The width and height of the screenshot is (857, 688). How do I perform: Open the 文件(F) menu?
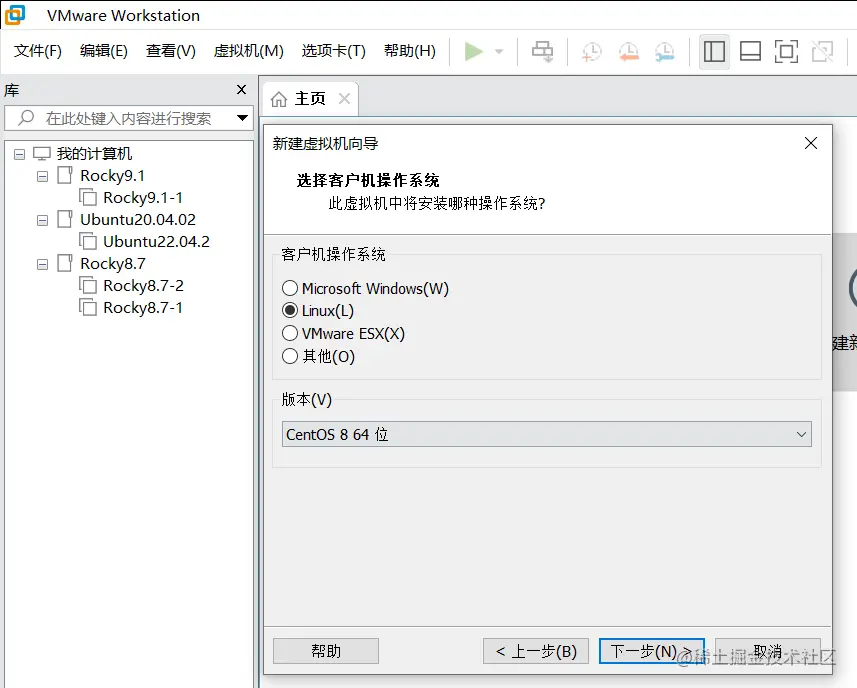pos(38,51)
